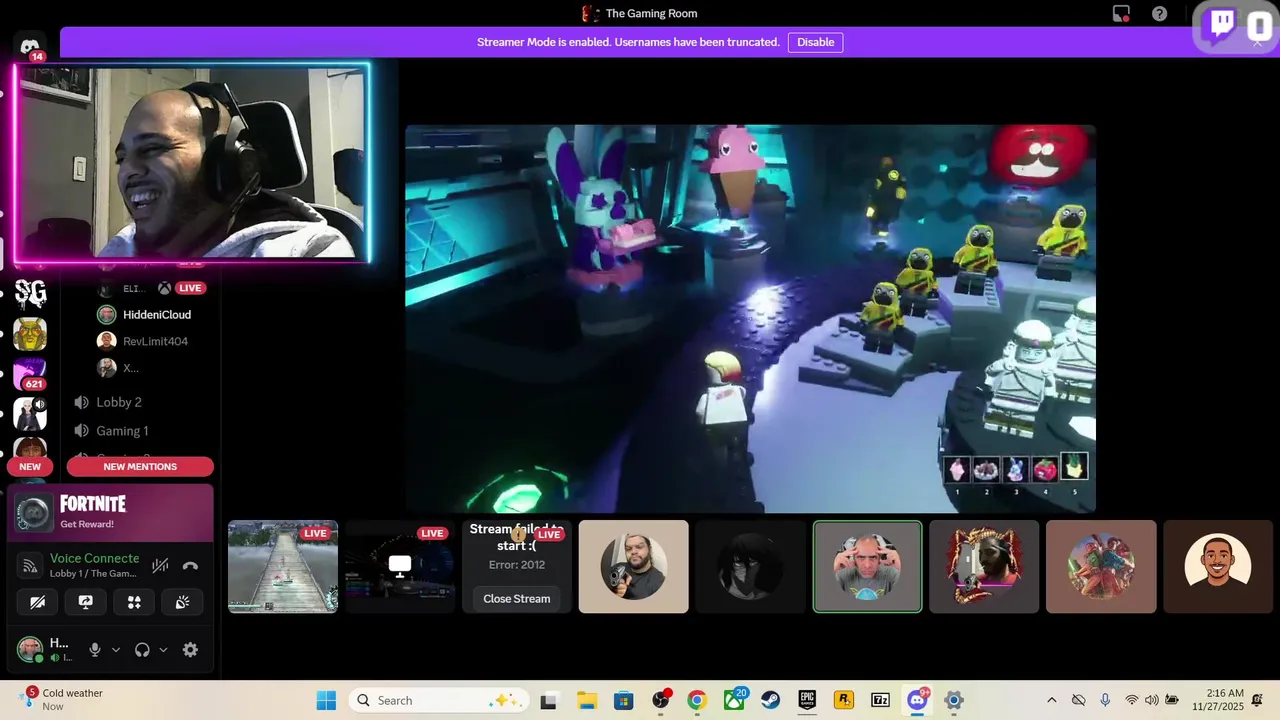1280x720 pixels.
Task: Open Discord inbox icon in title bar
Action: (x=1121, y=14)
